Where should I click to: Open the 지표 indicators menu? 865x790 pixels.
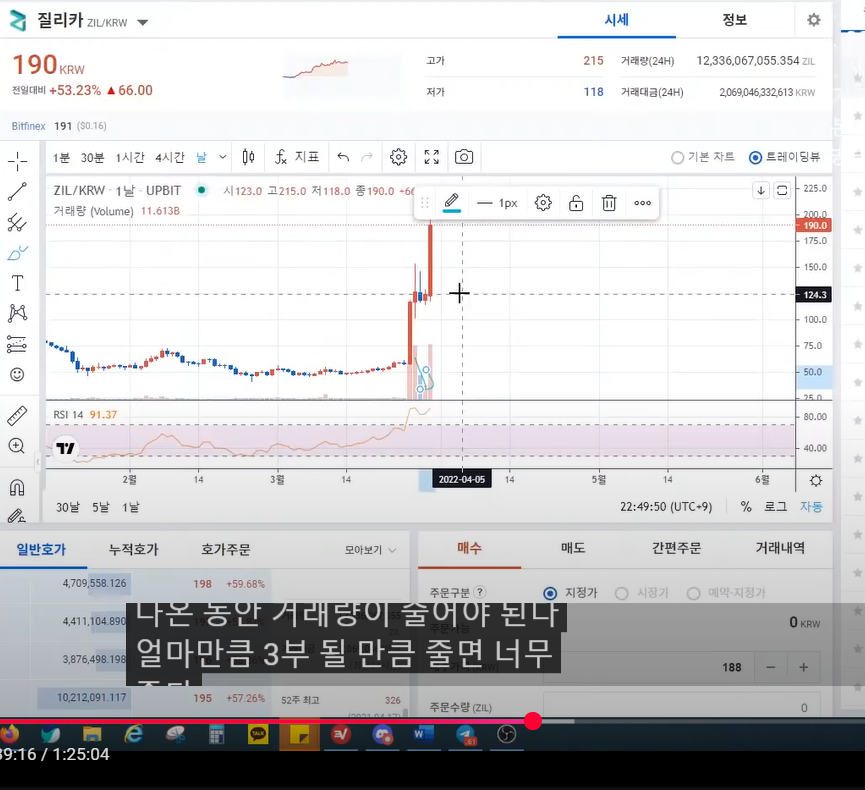pyautogui.click(x=297, y=157)
